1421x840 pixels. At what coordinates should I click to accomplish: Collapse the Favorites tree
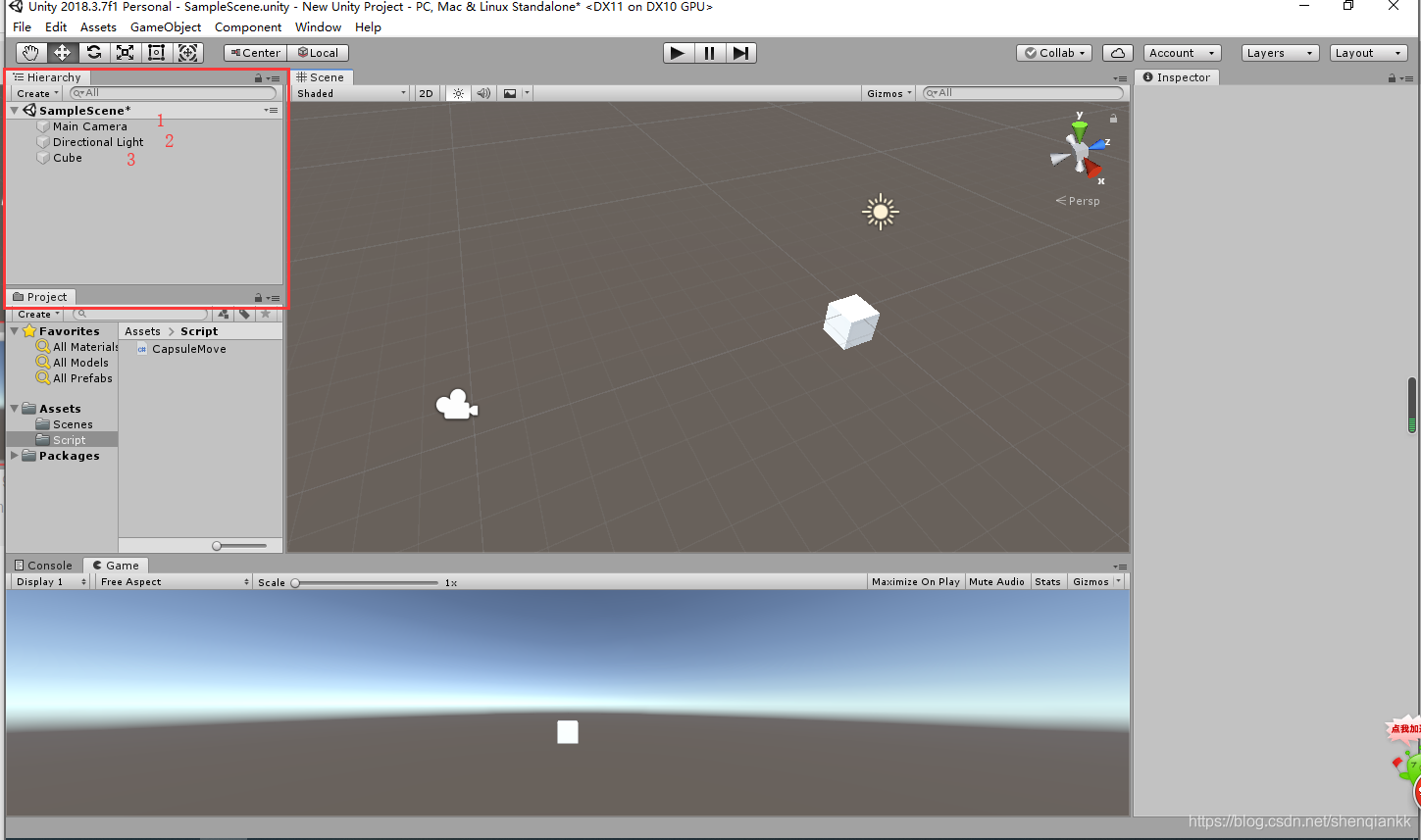tap(15, 331)
